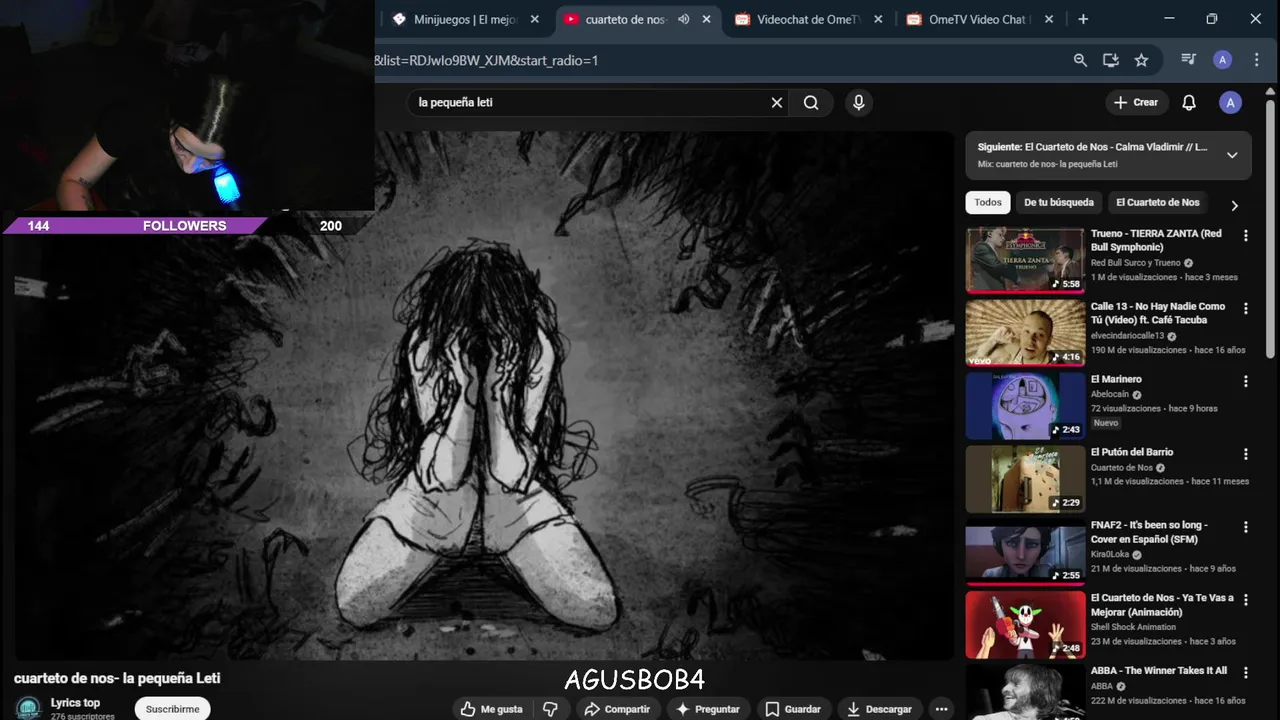Open the media controls icon in Chrome toolbar
This screenshot has width=1280, height=720.
[x=1188, y=60]
